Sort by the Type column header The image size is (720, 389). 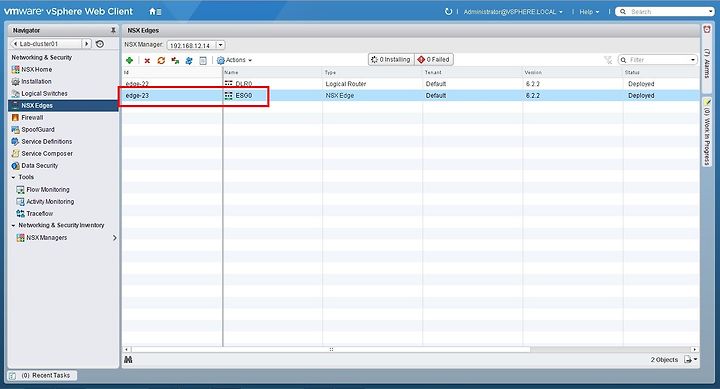coord(372,73)
